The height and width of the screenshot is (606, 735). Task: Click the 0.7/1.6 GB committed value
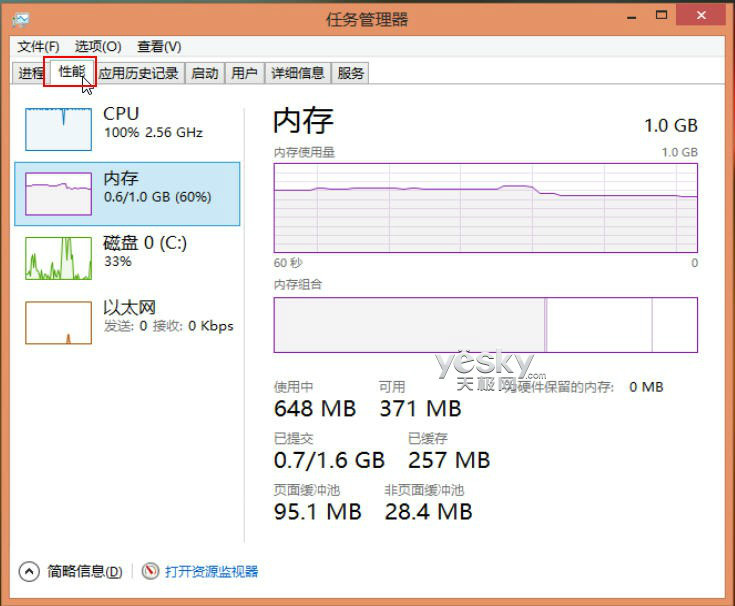pos(330,460)
